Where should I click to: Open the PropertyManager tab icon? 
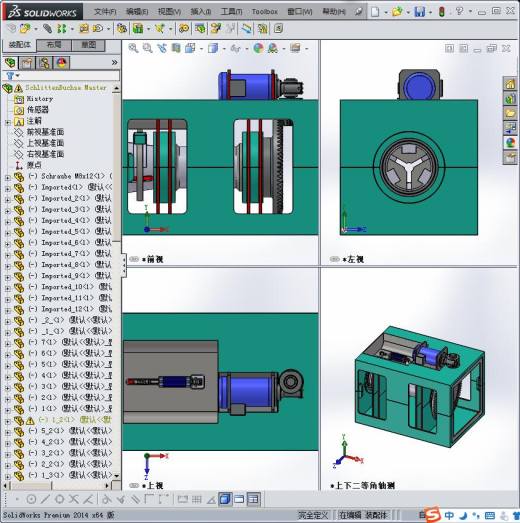tap(27, 62)
